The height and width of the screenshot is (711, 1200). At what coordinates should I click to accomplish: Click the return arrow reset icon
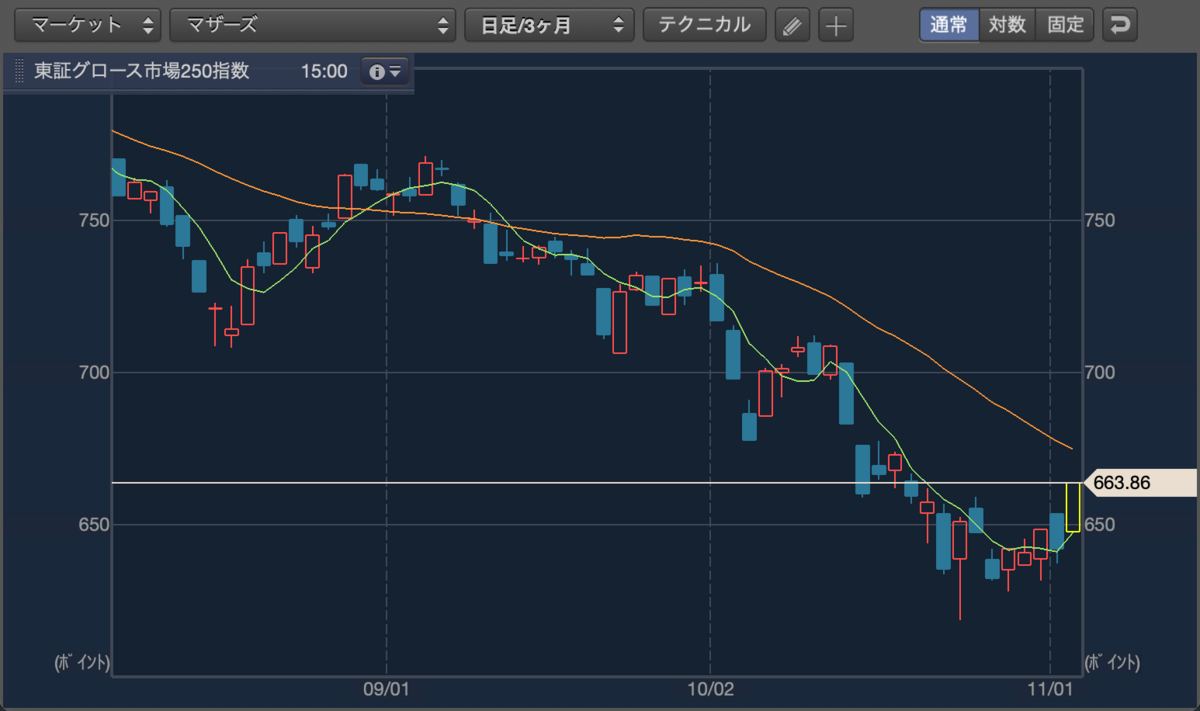tap(1121, 25)
